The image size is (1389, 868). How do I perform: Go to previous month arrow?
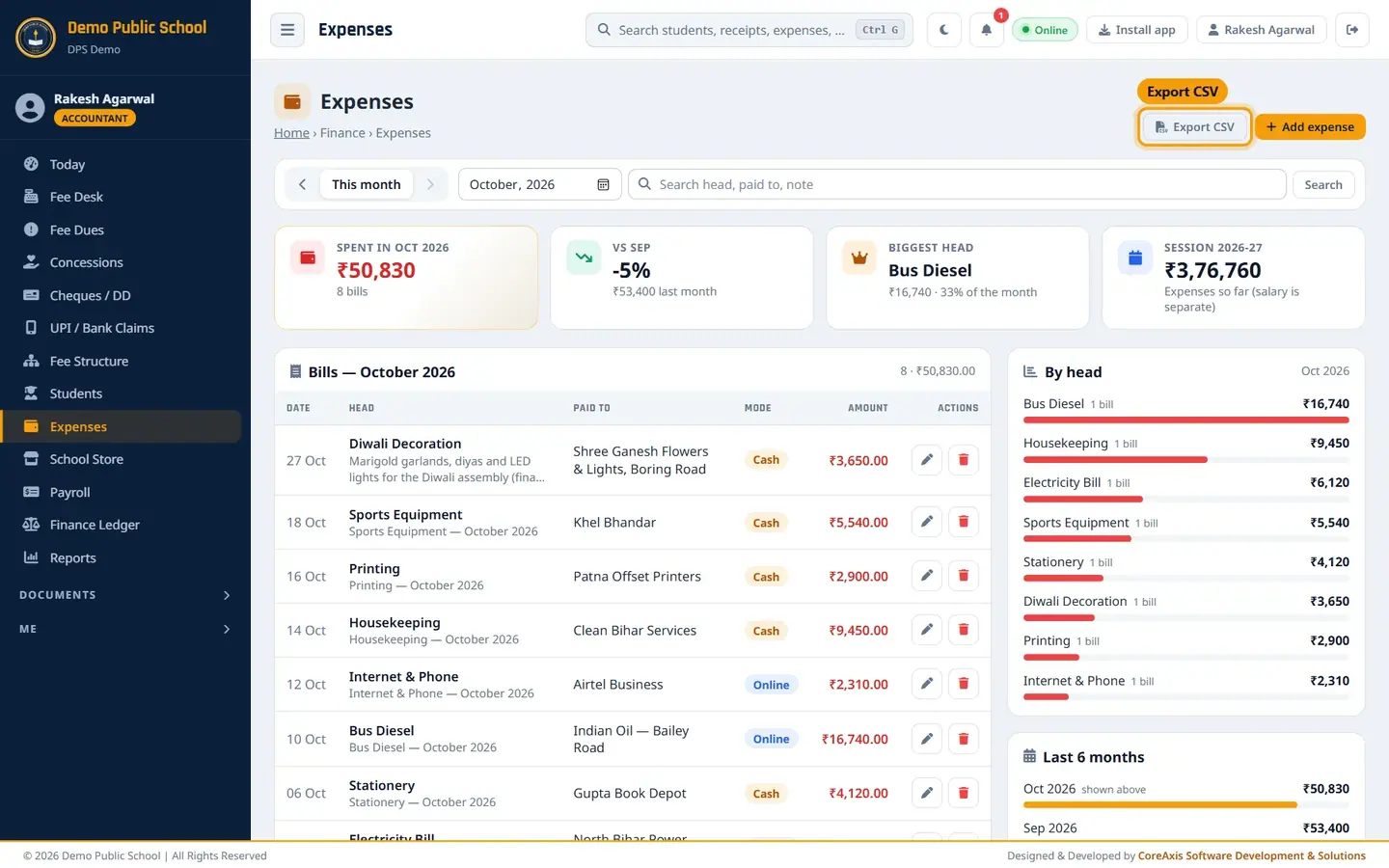pyautogui.click(x=302, y=184)
